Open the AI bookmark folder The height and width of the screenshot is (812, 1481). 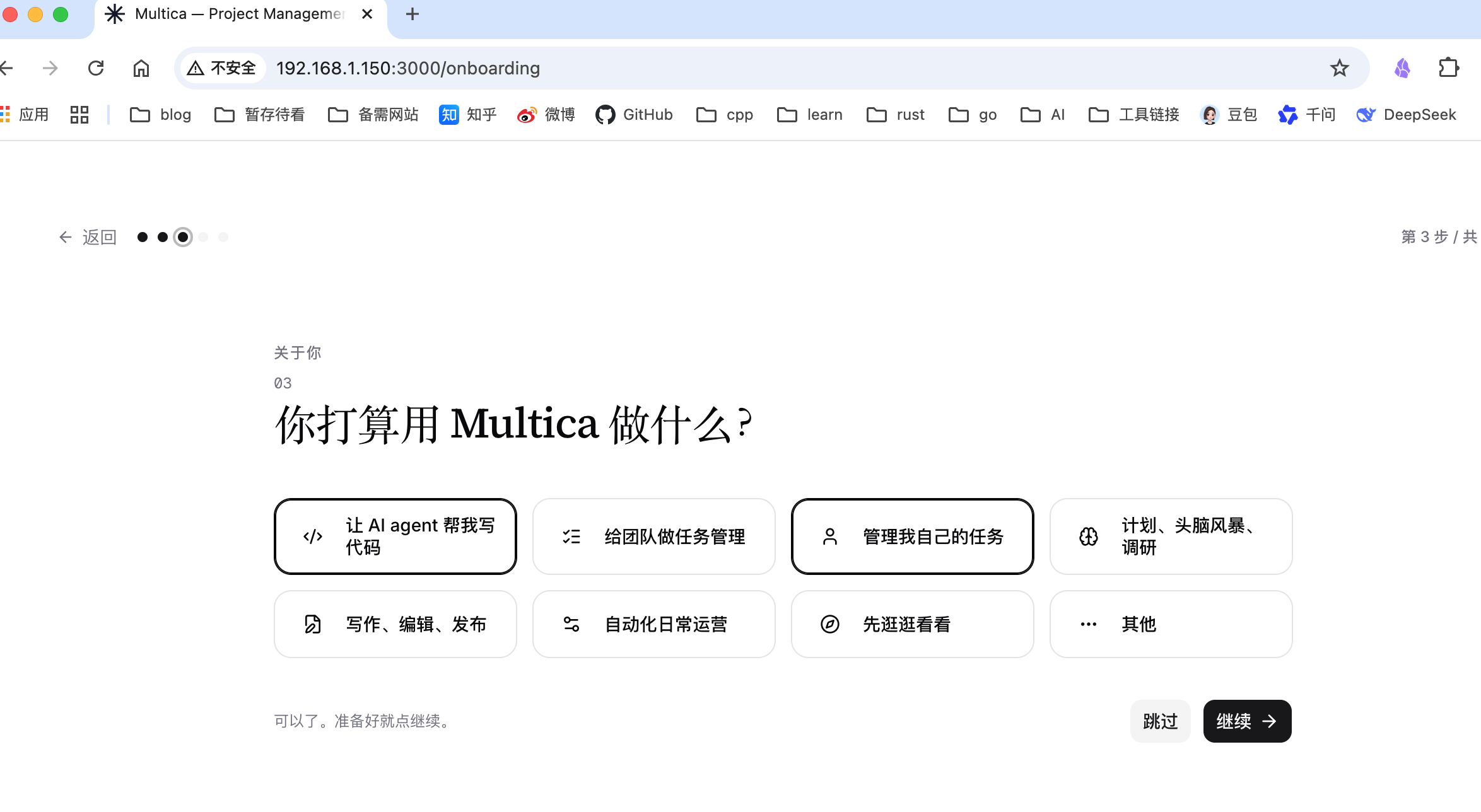point(1043,115)
